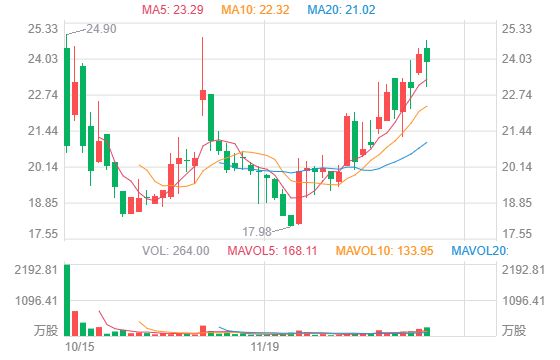The image size is (560, 360).
Task: Click right volume axis value 1096.41
Action: (x=524, y=301)
